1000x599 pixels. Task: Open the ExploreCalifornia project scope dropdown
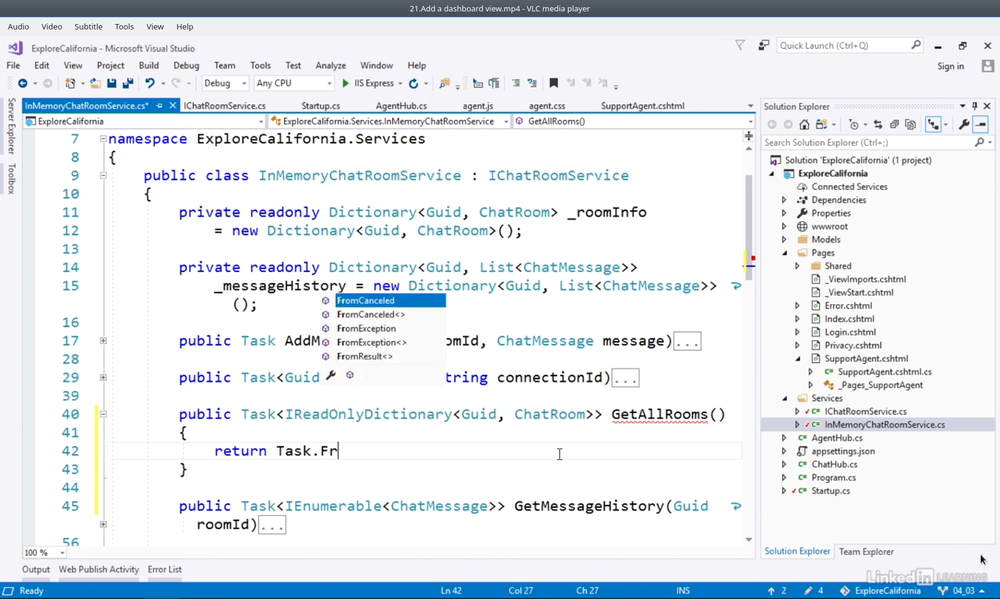[x=261, y=121]
